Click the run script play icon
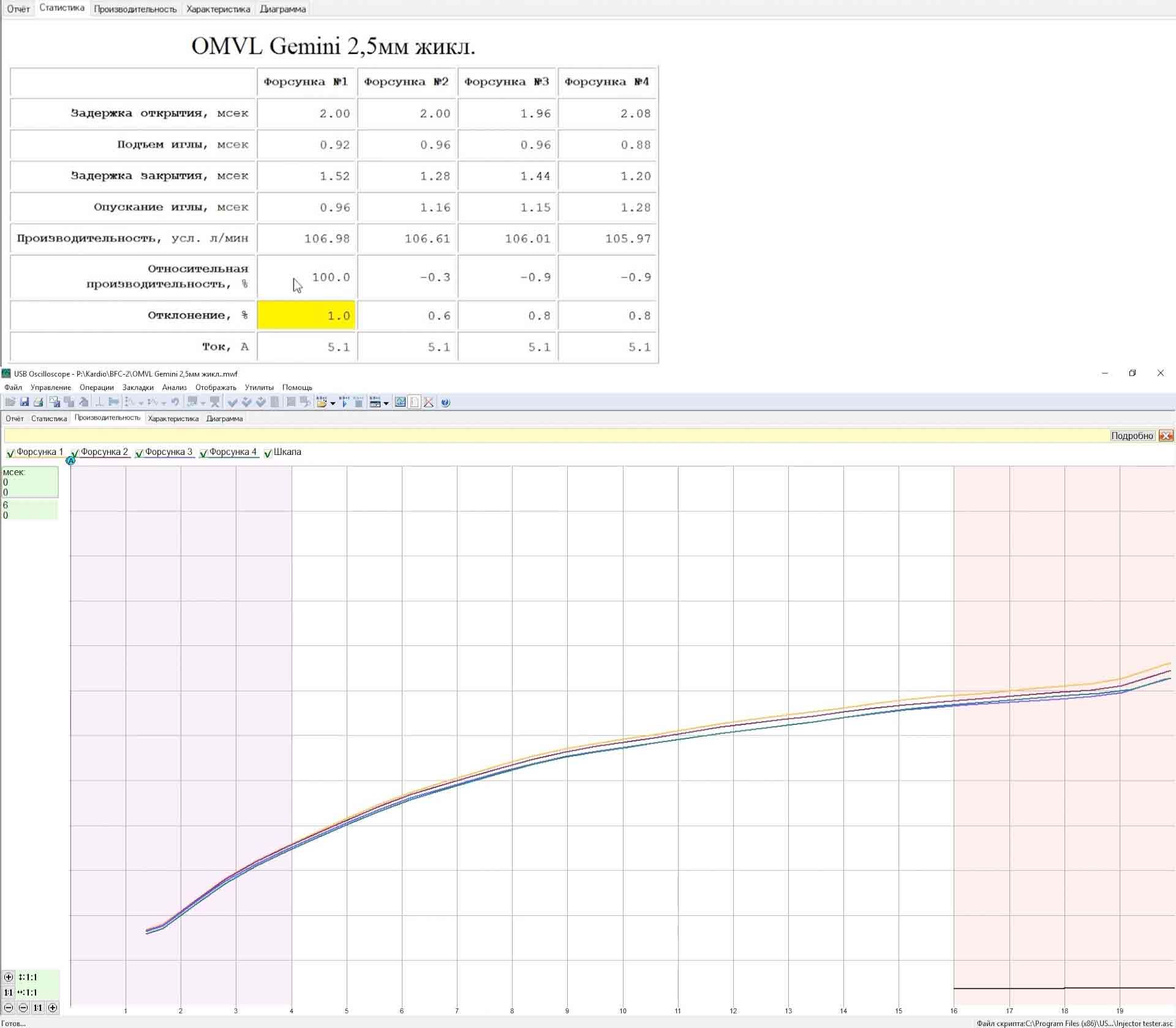Image resolution: width=1176 pixels, height=1028 pixels. tap(344, 402)
